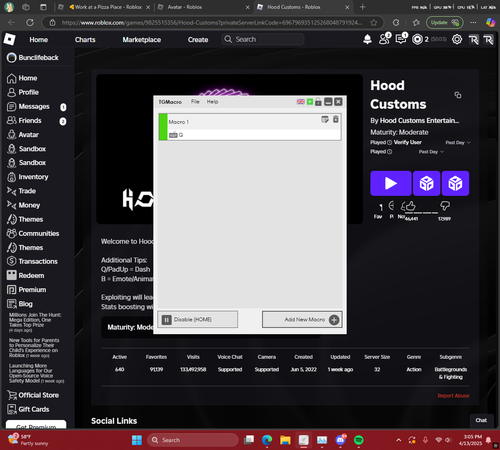500x450 pixels.
Task: Open the Help menu in TGMacro
Action: [x=212, y=102]
